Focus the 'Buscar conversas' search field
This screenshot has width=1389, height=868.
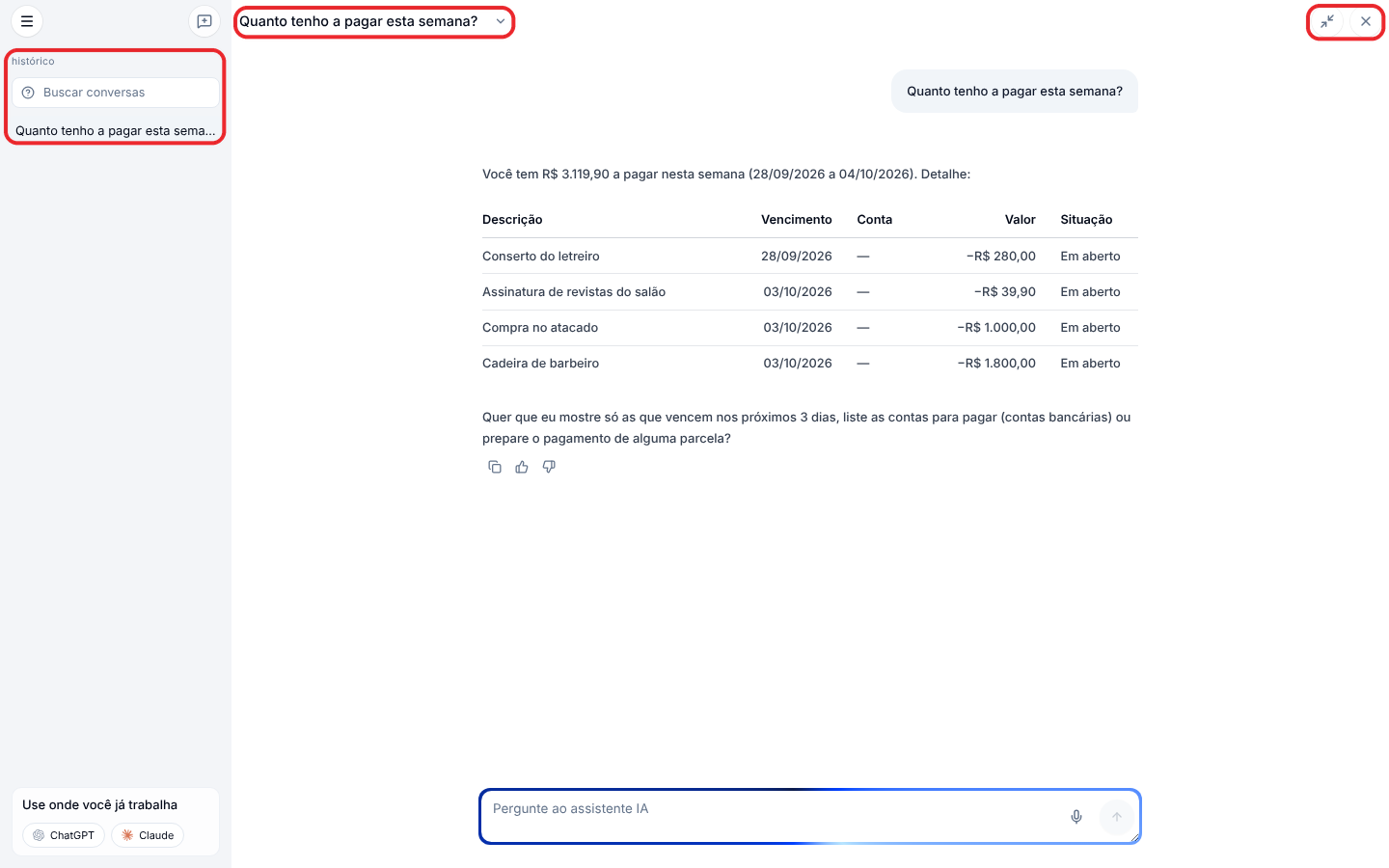(x=116, y=93)
